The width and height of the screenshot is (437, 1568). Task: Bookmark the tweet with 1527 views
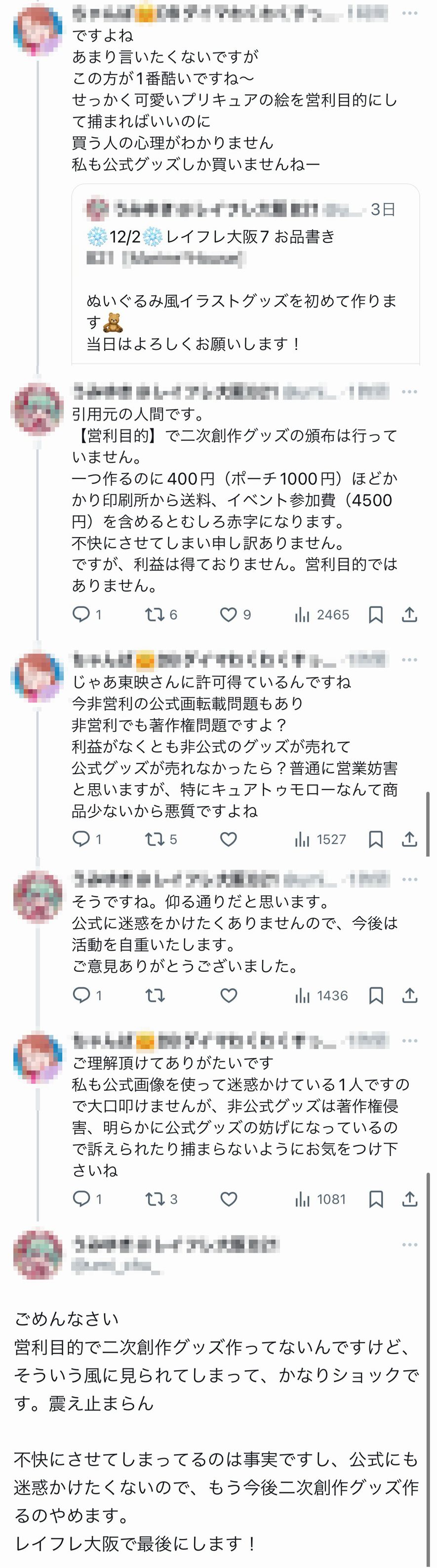point(376,840)
